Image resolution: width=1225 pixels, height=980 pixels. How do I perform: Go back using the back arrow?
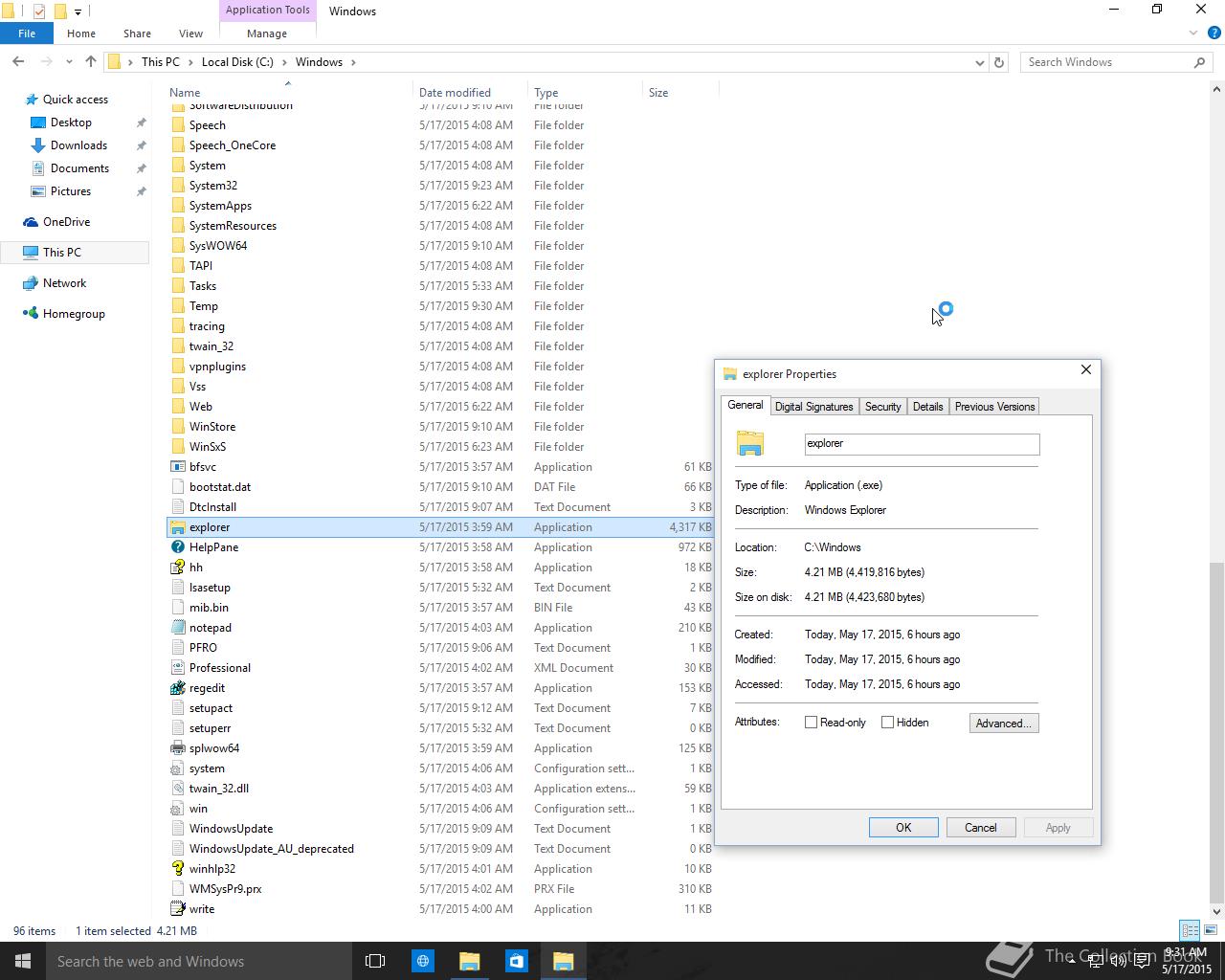pyautogui.click(x=18, y=61)
